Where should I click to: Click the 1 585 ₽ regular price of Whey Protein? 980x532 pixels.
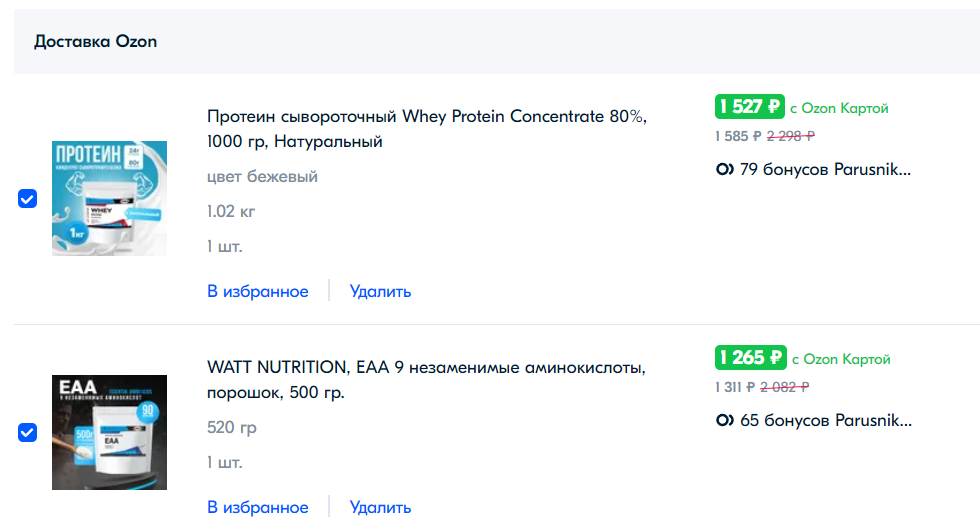pos(738,136)
